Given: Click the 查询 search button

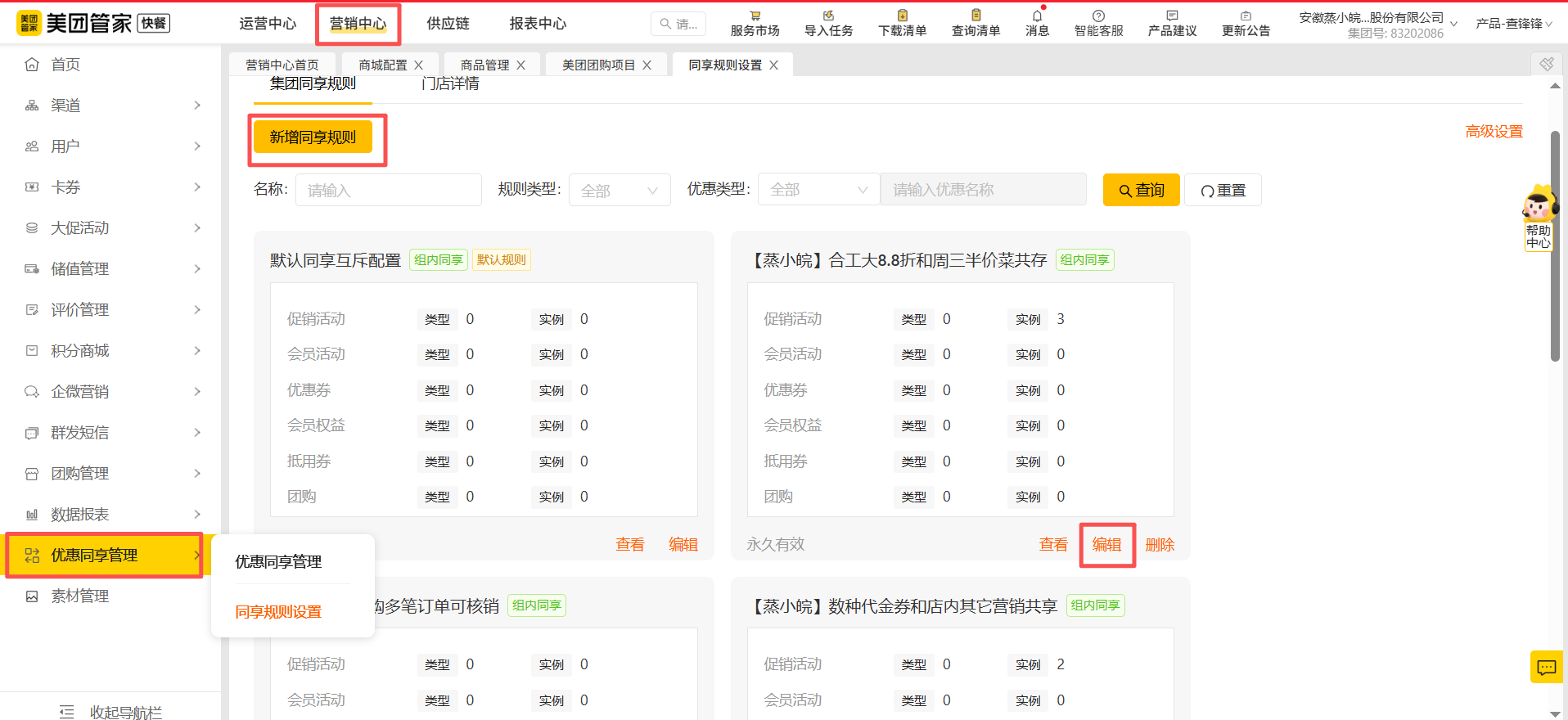Looking at the screenshot, I should click(1141, 190).
